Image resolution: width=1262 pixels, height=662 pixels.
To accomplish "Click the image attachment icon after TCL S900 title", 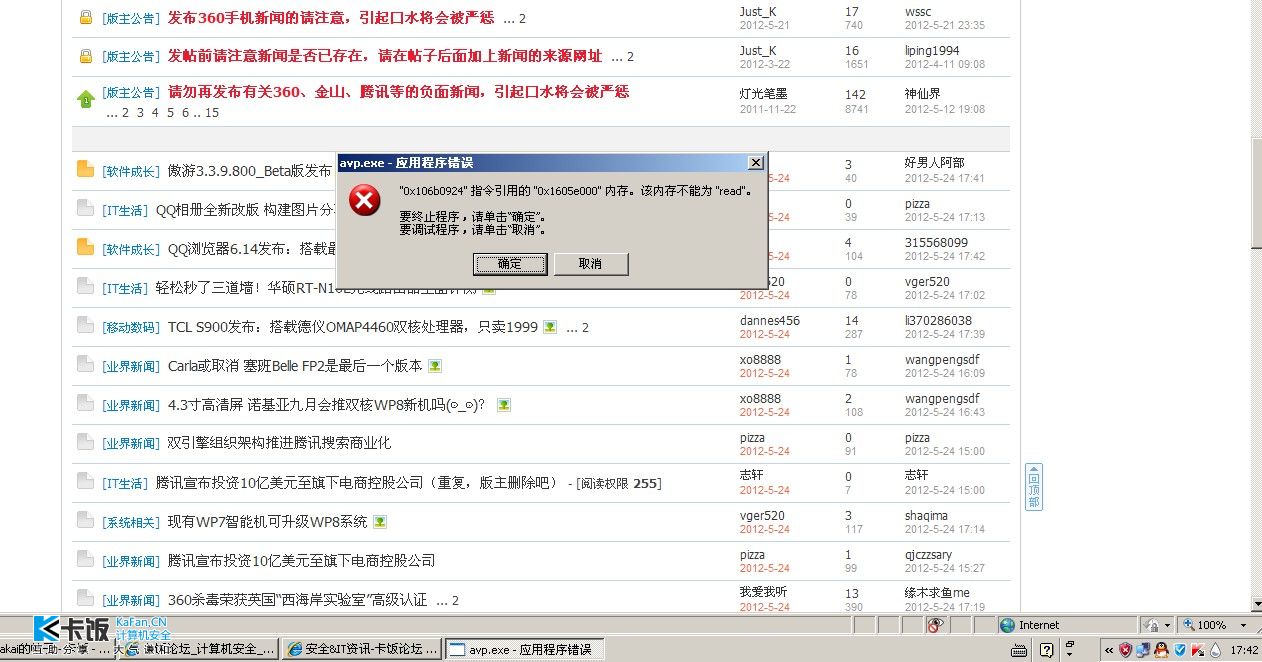I will (549, 327).
